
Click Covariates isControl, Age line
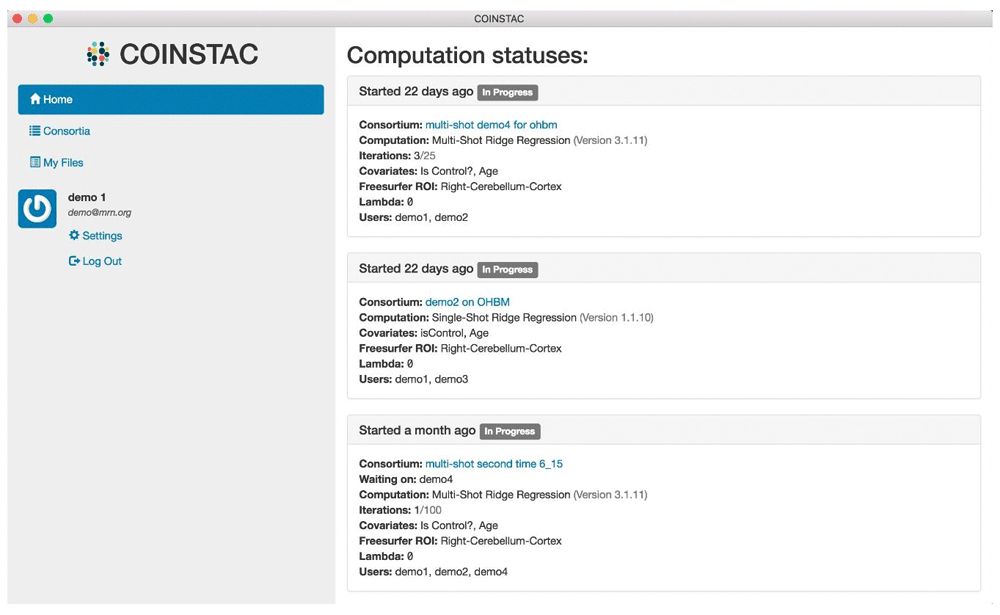[x=423, y=333]
